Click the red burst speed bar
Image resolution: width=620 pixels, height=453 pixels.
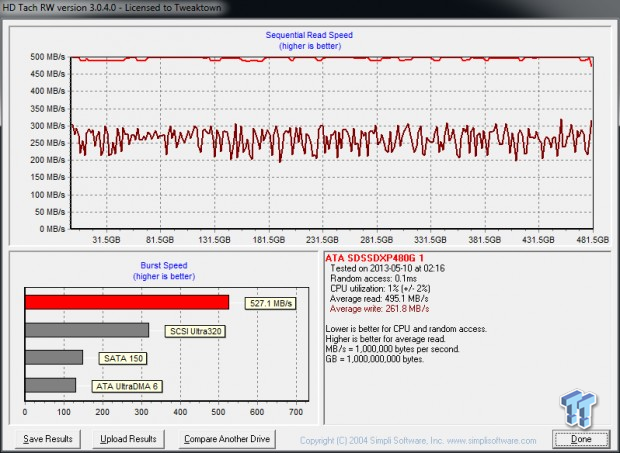(127, 302)
